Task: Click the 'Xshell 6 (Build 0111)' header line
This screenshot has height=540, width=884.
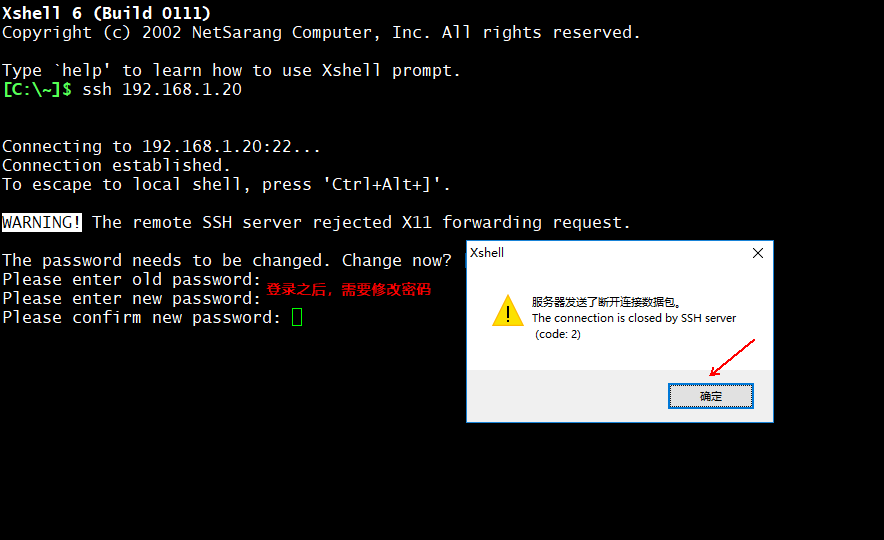Action: pos(106,13)
